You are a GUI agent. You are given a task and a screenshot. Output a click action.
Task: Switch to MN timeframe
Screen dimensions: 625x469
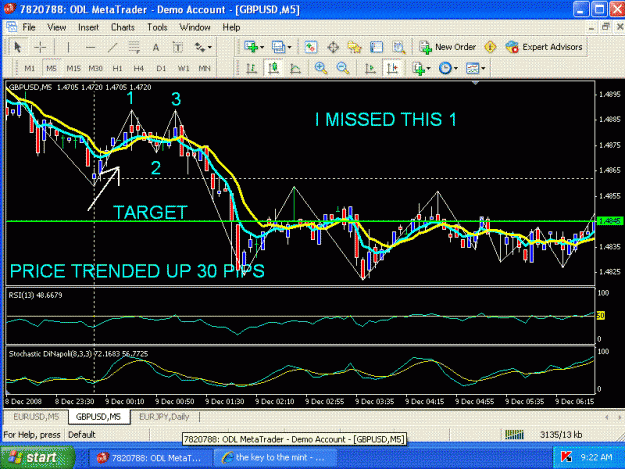coord(204,68)
